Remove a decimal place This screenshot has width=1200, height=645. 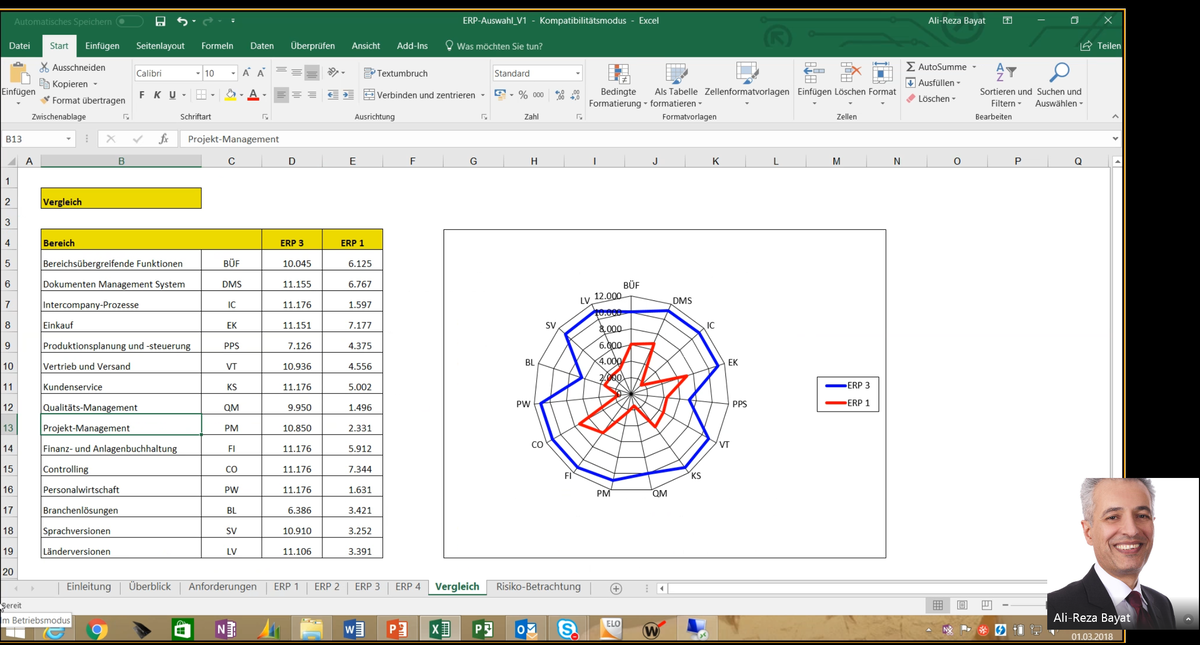(x=574, y=95)
